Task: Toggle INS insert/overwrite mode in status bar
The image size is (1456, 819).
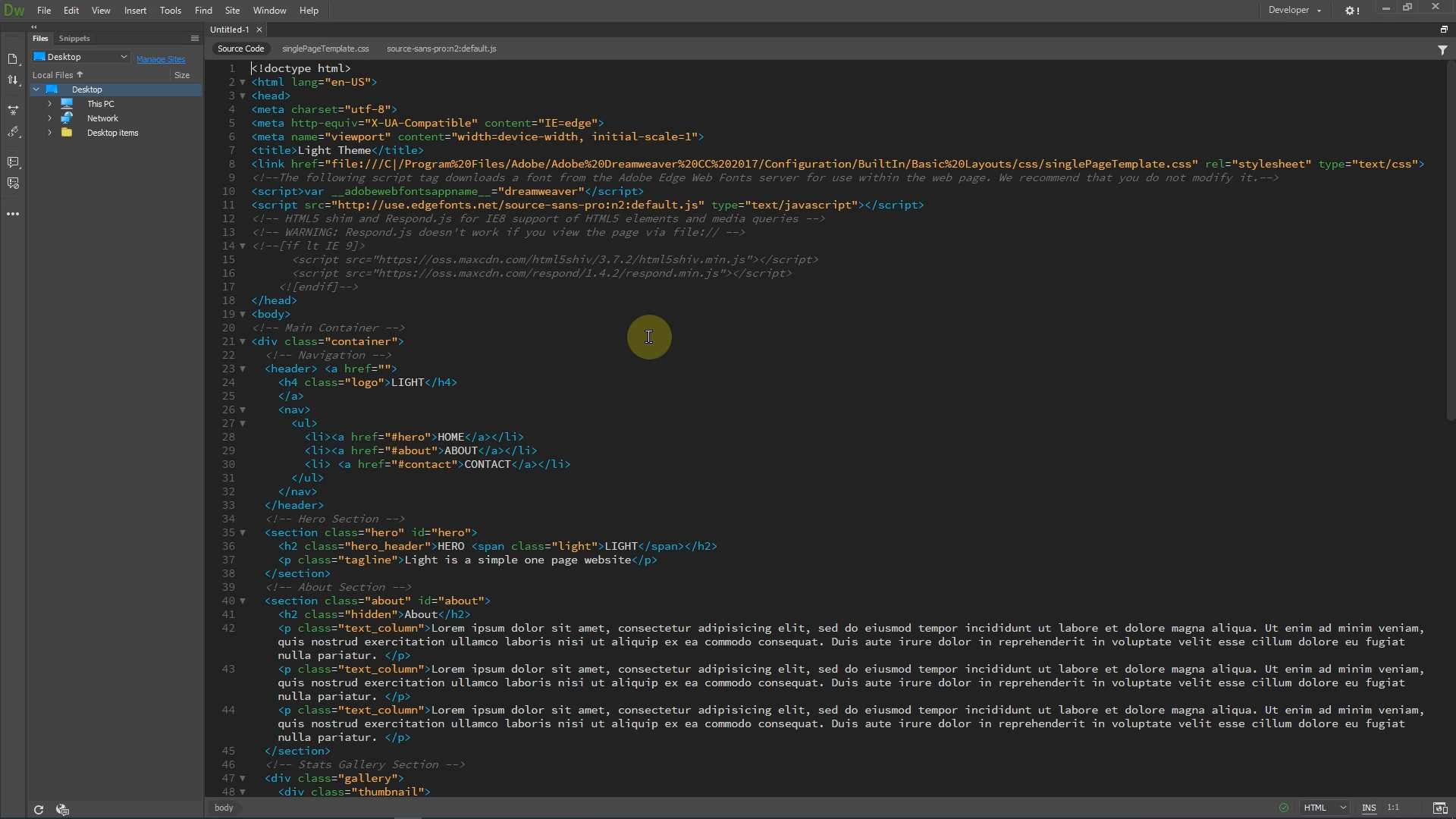Action: pos(1369,808)
